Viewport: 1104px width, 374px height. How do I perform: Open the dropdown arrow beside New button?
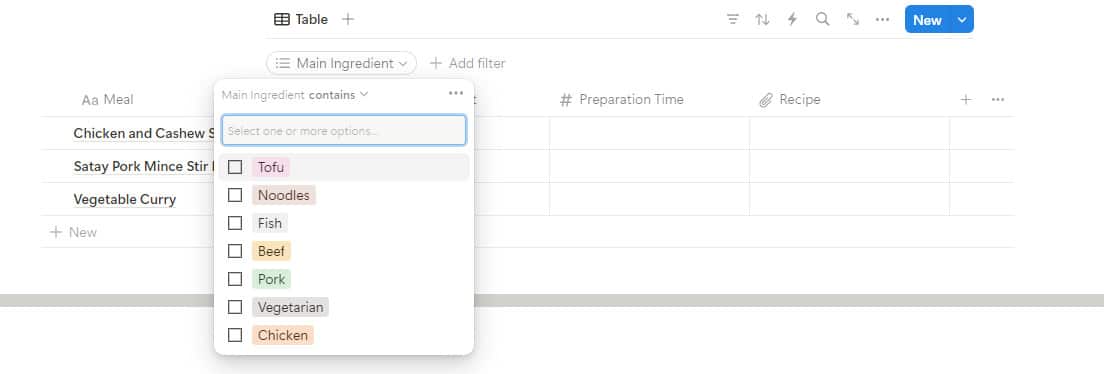tap(962, 20)
